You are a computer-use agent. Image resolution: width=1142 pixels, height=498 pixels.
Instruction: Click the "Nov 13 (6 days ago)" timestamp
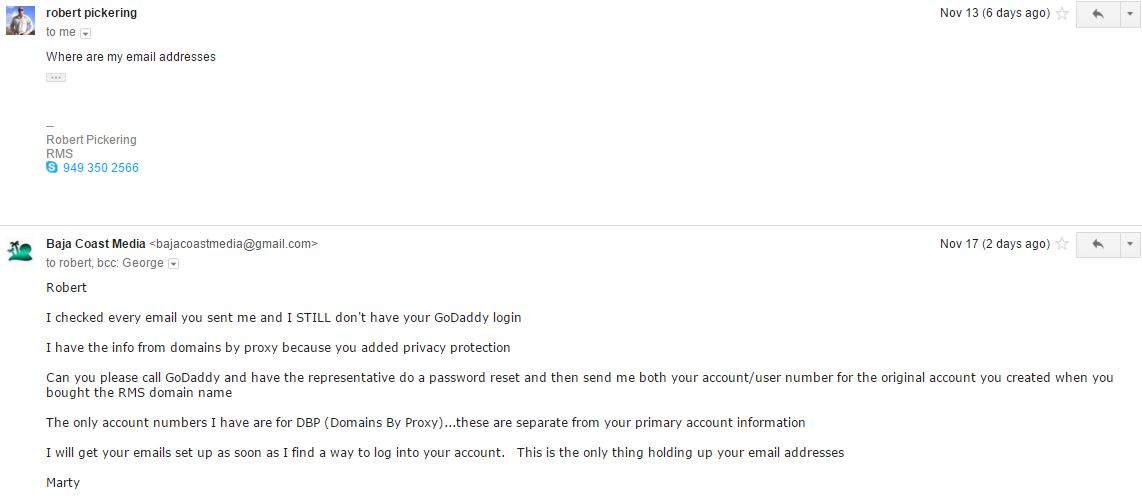[994, 14]
